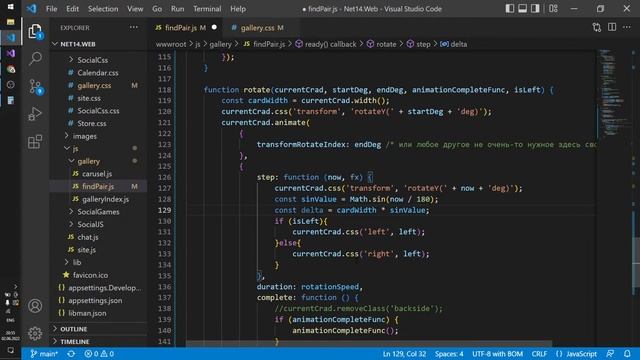Expand the images folder
This screenshot has height=360, width=640.
click(x=84, y=136)
